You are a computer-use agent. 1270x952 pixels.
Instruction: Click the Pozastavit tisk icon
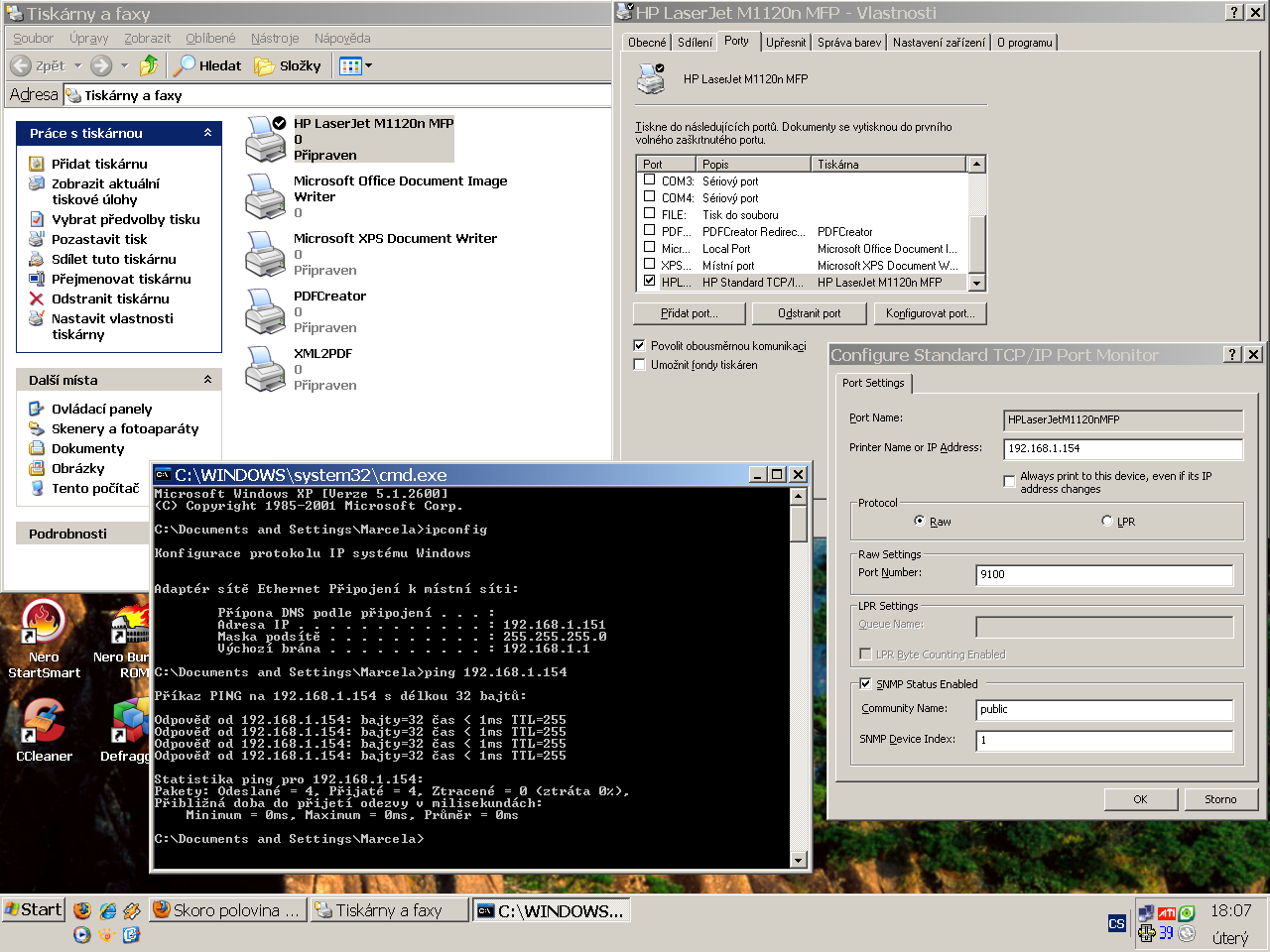[x=37, y=239]
